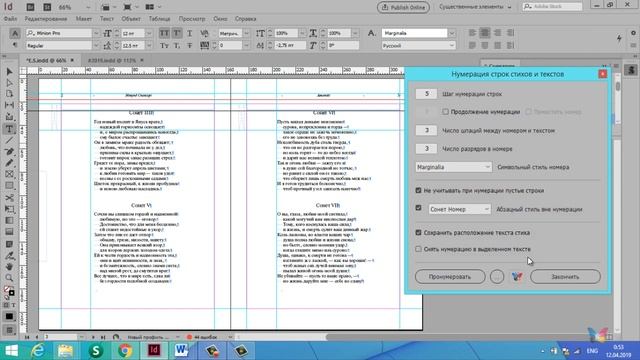
Task: Open Internet Explorer from the taskbar
Action: pos(38,351)
